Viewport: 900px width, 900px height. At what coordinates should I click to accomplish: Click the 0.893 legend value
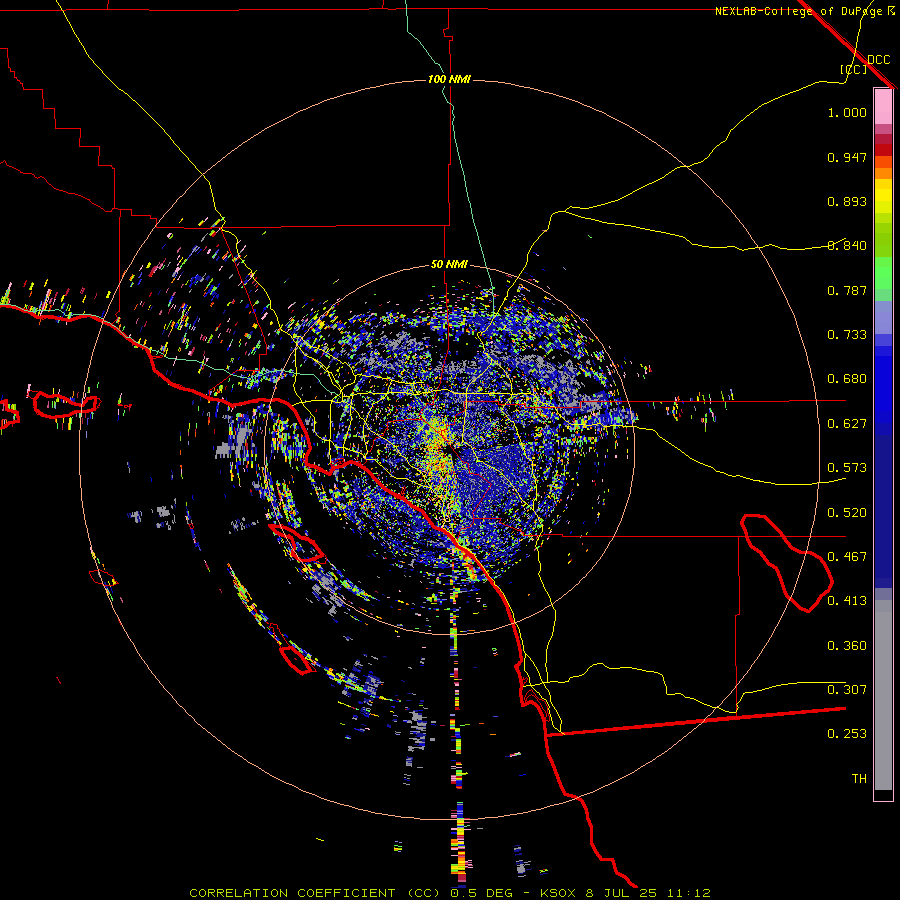coord(847,201)
